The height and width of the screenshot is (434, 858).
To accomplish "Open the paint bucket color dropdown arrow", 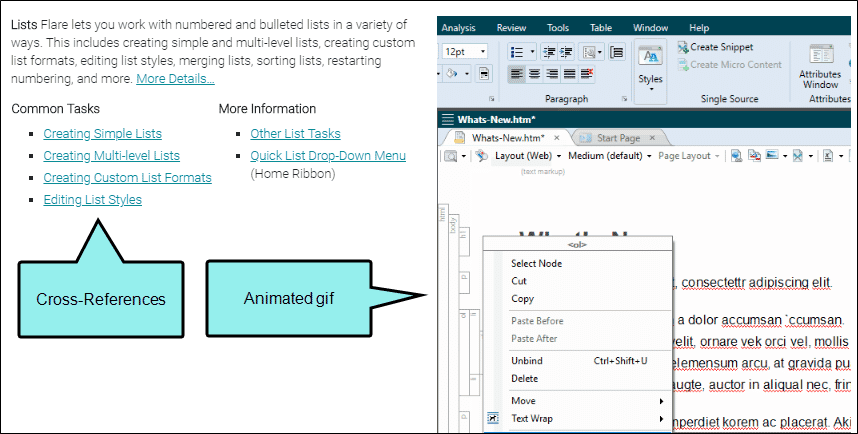I will pyautogui.click(x=467, y=73).
